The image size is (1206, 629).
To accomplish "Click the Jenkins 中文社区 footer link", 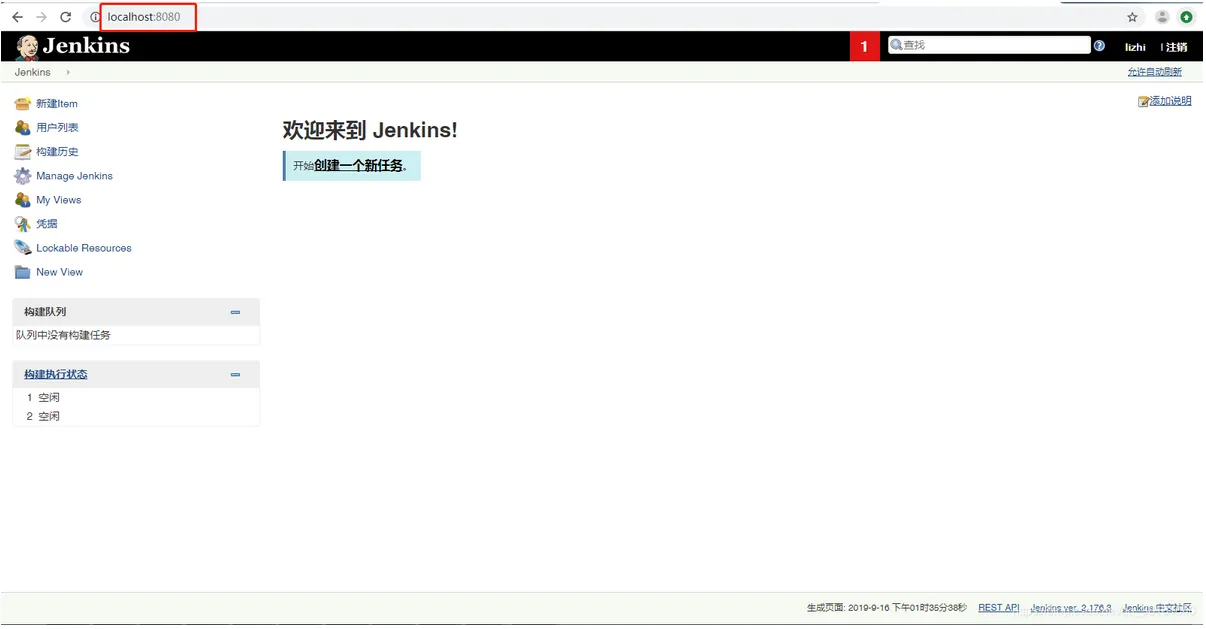I will (x=1157, y=608).
